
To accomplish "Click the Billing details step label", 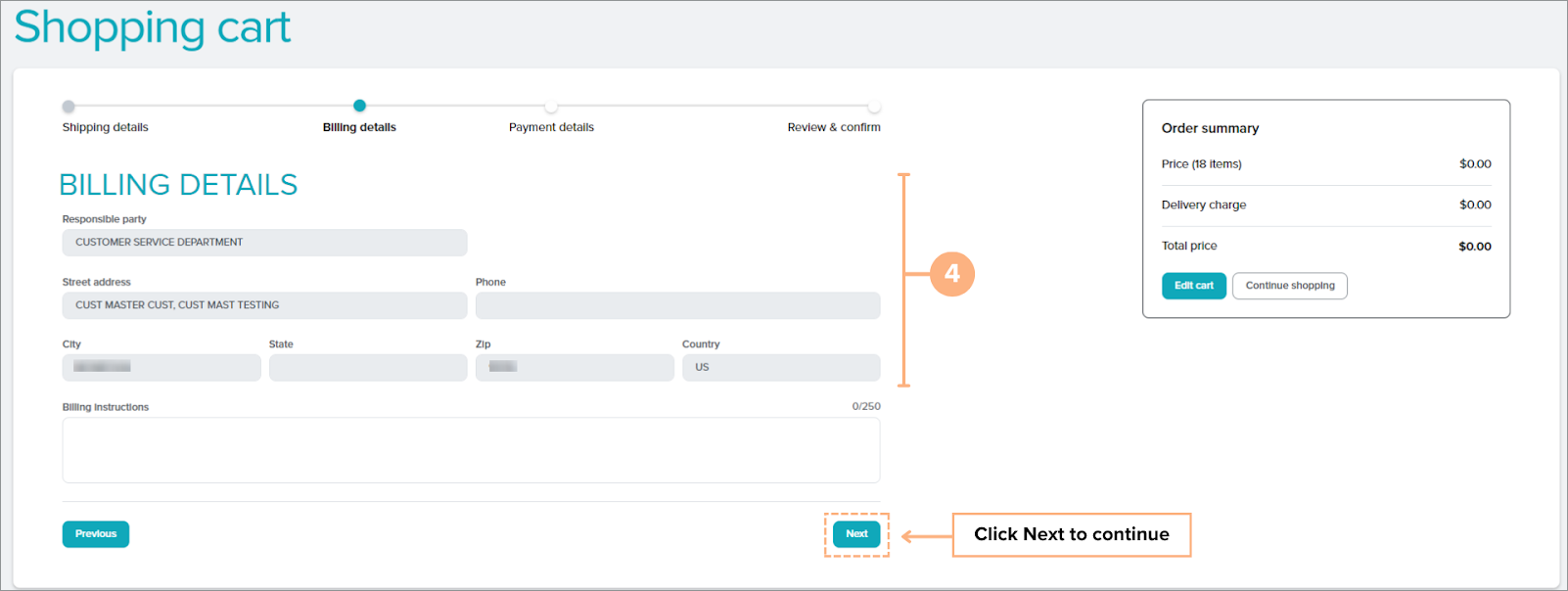I will [359, 127].
